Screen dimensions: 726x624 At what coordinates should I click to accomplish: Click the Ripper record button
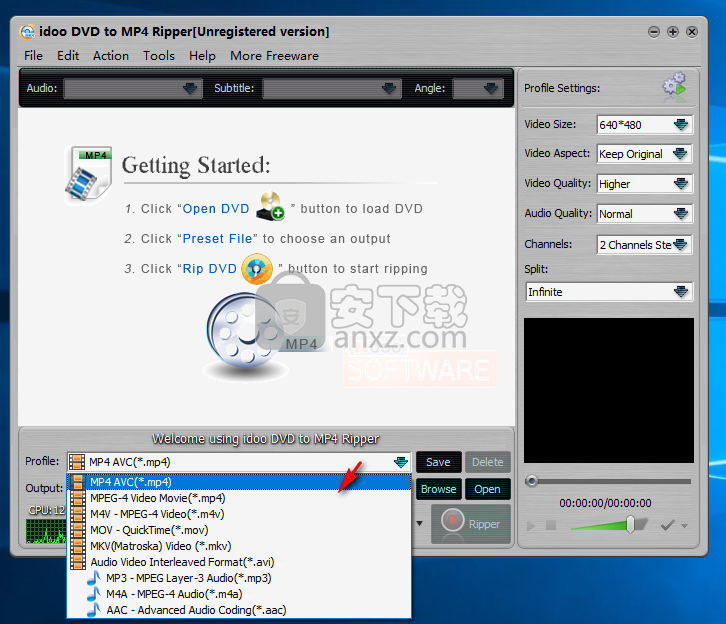[471, 524]
